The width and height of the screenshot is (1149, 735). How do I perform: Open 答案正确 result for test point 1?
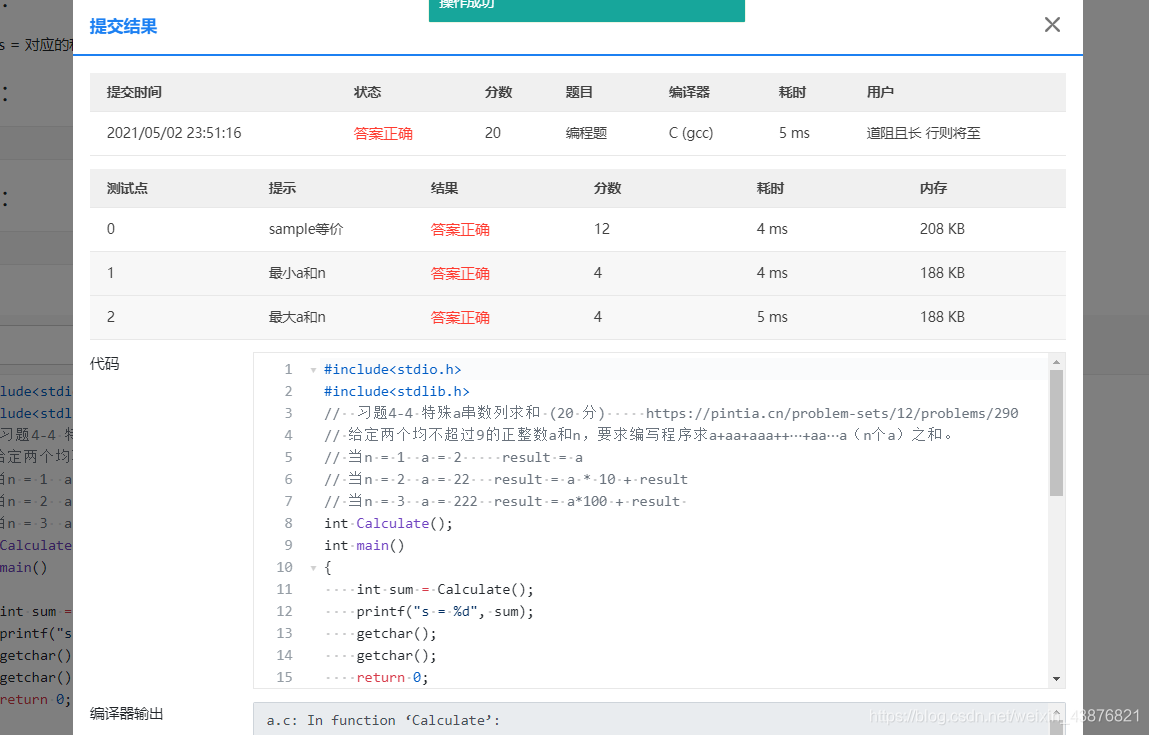tap(460, 273)
